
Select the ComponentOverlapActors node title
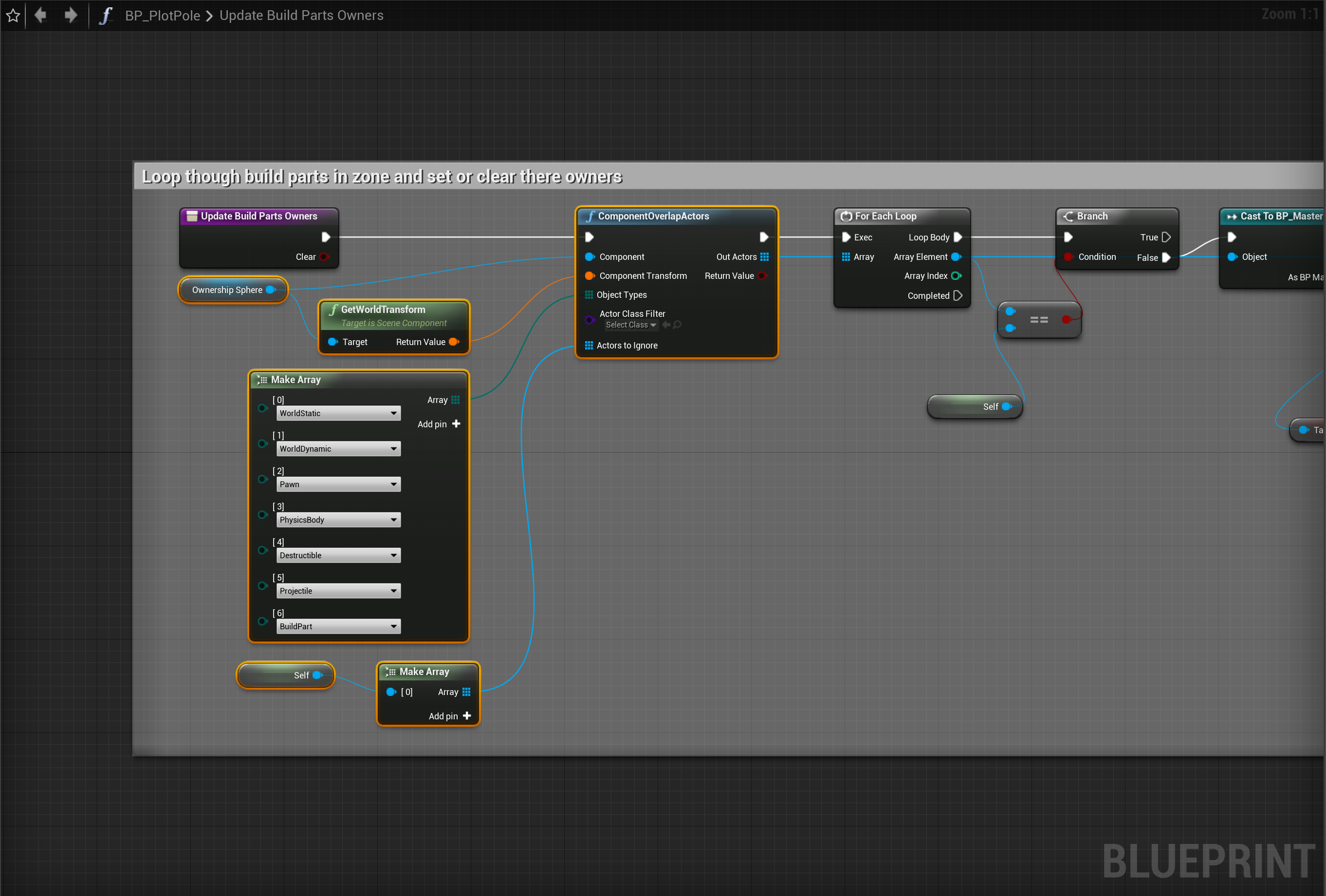click(x=653, y=216)
